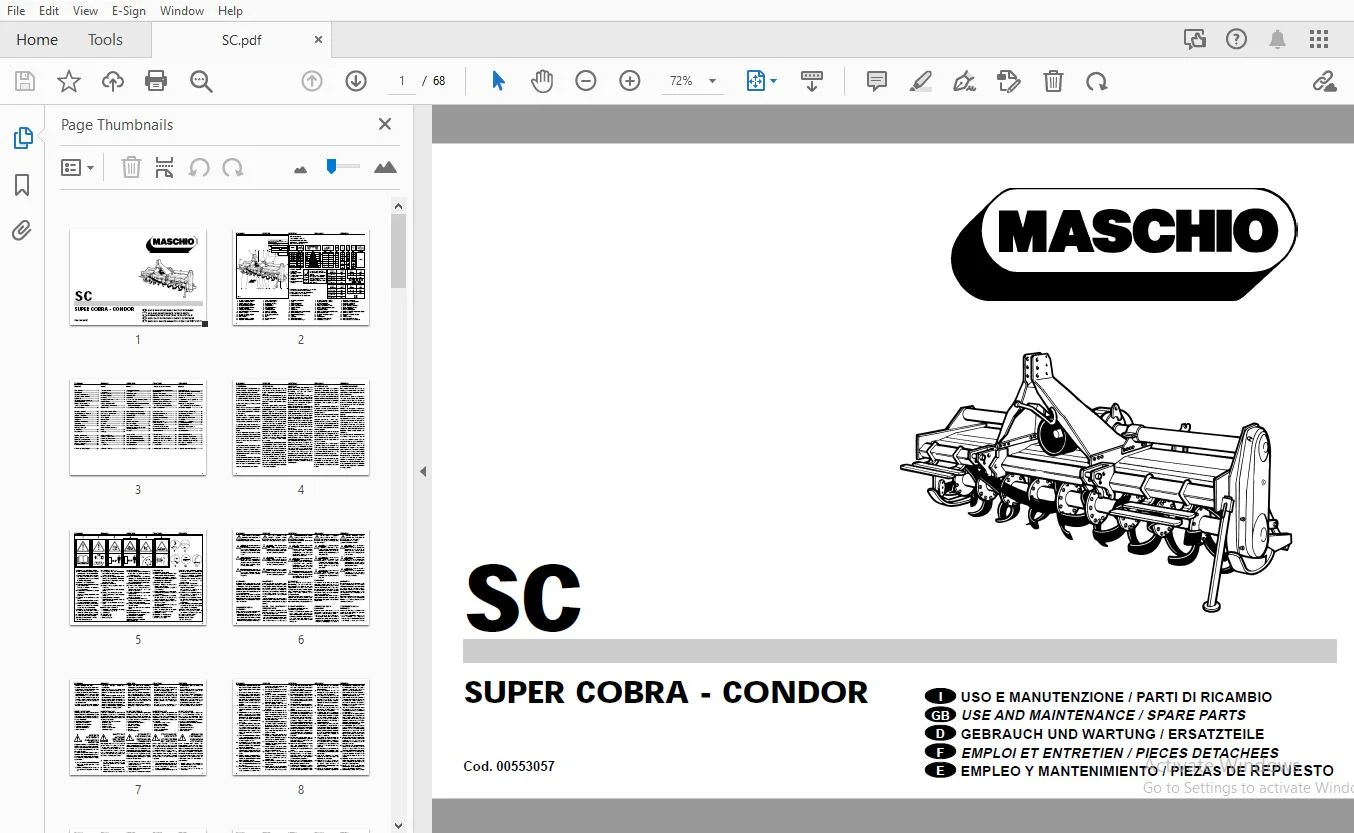Upload the file to cloud storage

(x=113, y=81)
